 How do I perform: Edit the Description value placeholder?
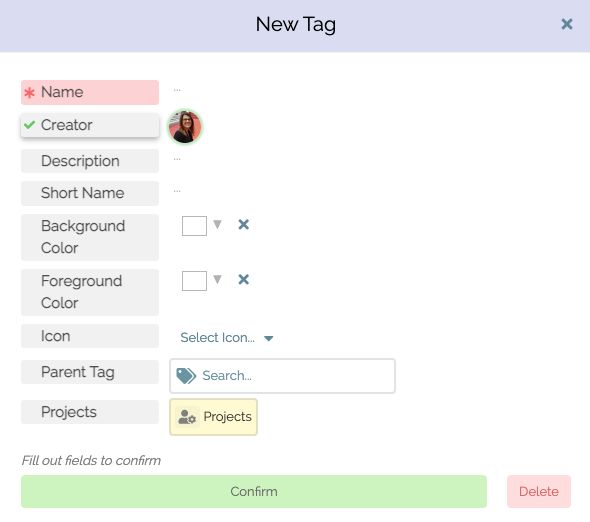pyautogui.click(x=177, y=159)
